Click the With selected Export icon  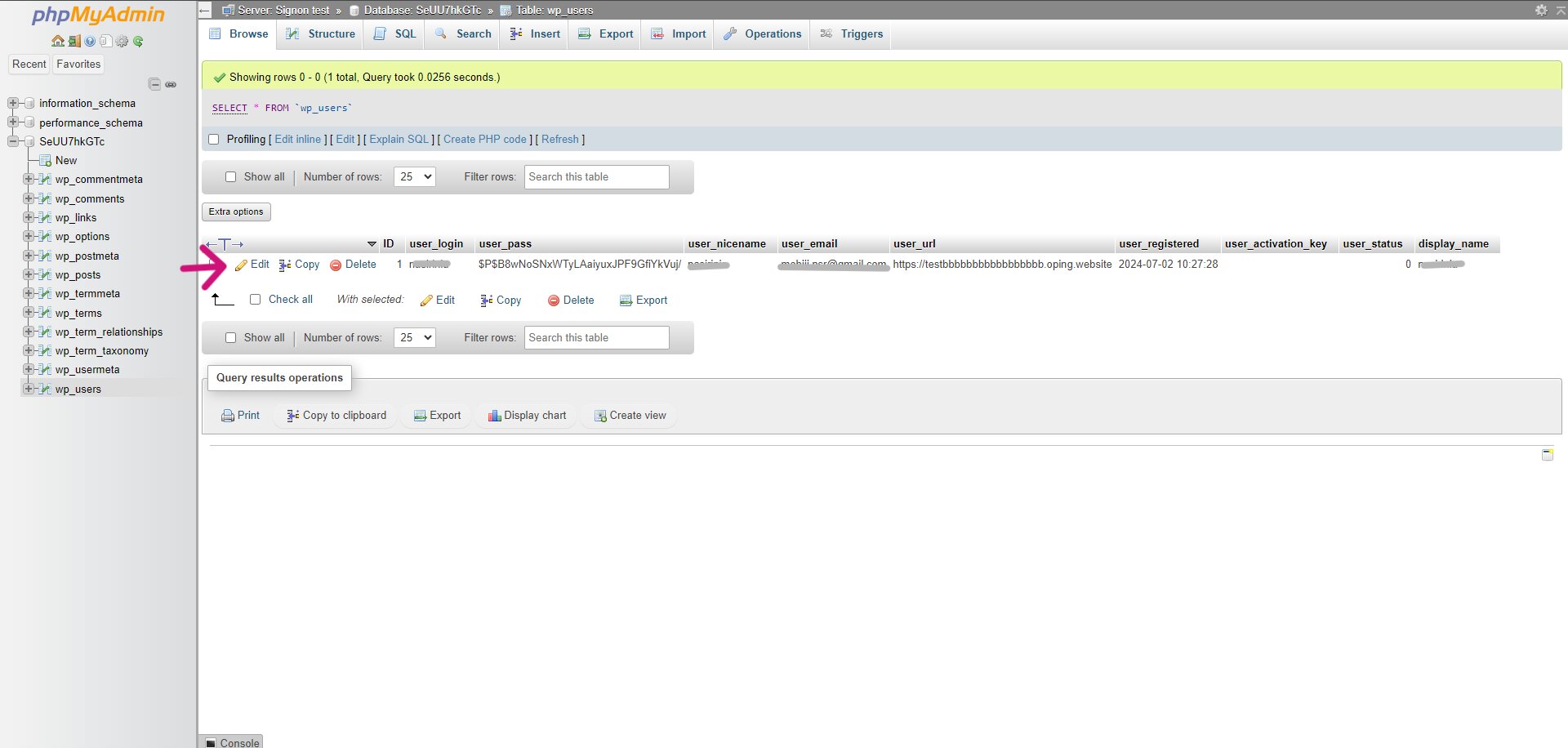(x=626, y=301)
